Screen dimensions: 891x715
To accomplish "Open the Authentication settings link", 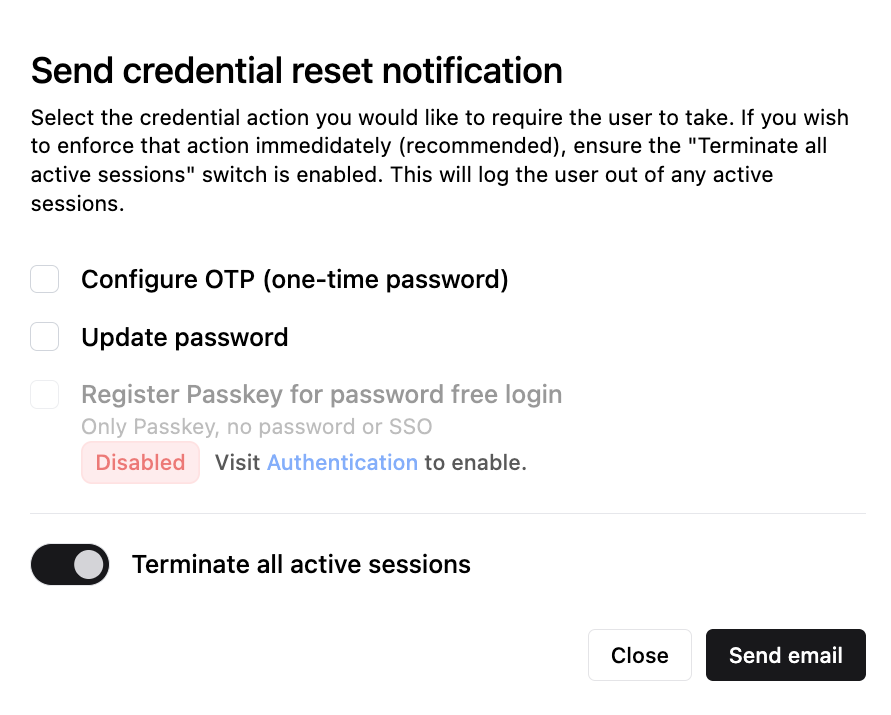I will (342, 462).
